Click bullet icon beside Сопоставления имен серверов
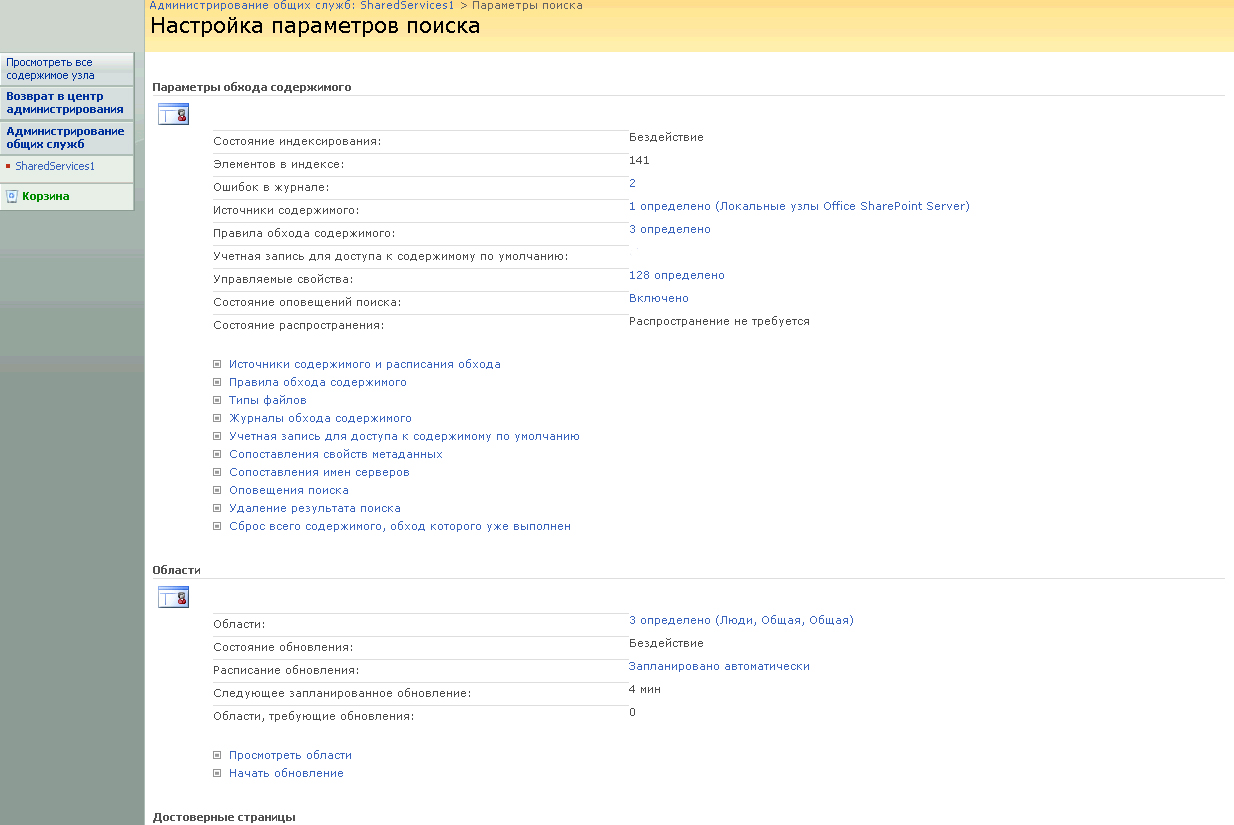This screenshot has height=825, width=1234. [x=217, y=473]
